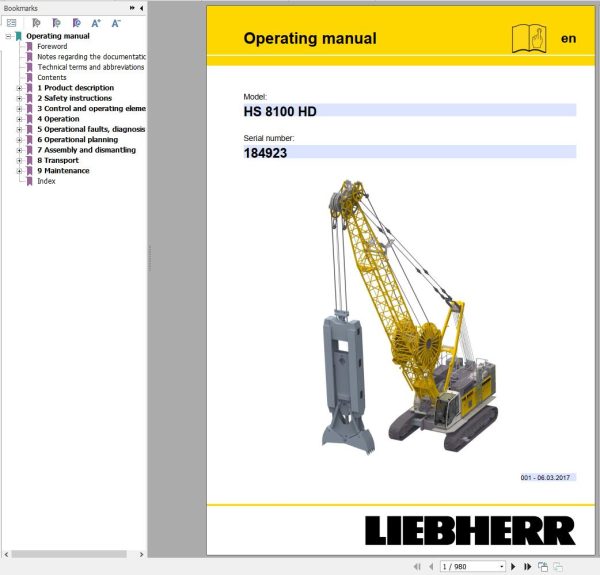
Task: Click the Bookmarks panel title
Action: point(21,8)
